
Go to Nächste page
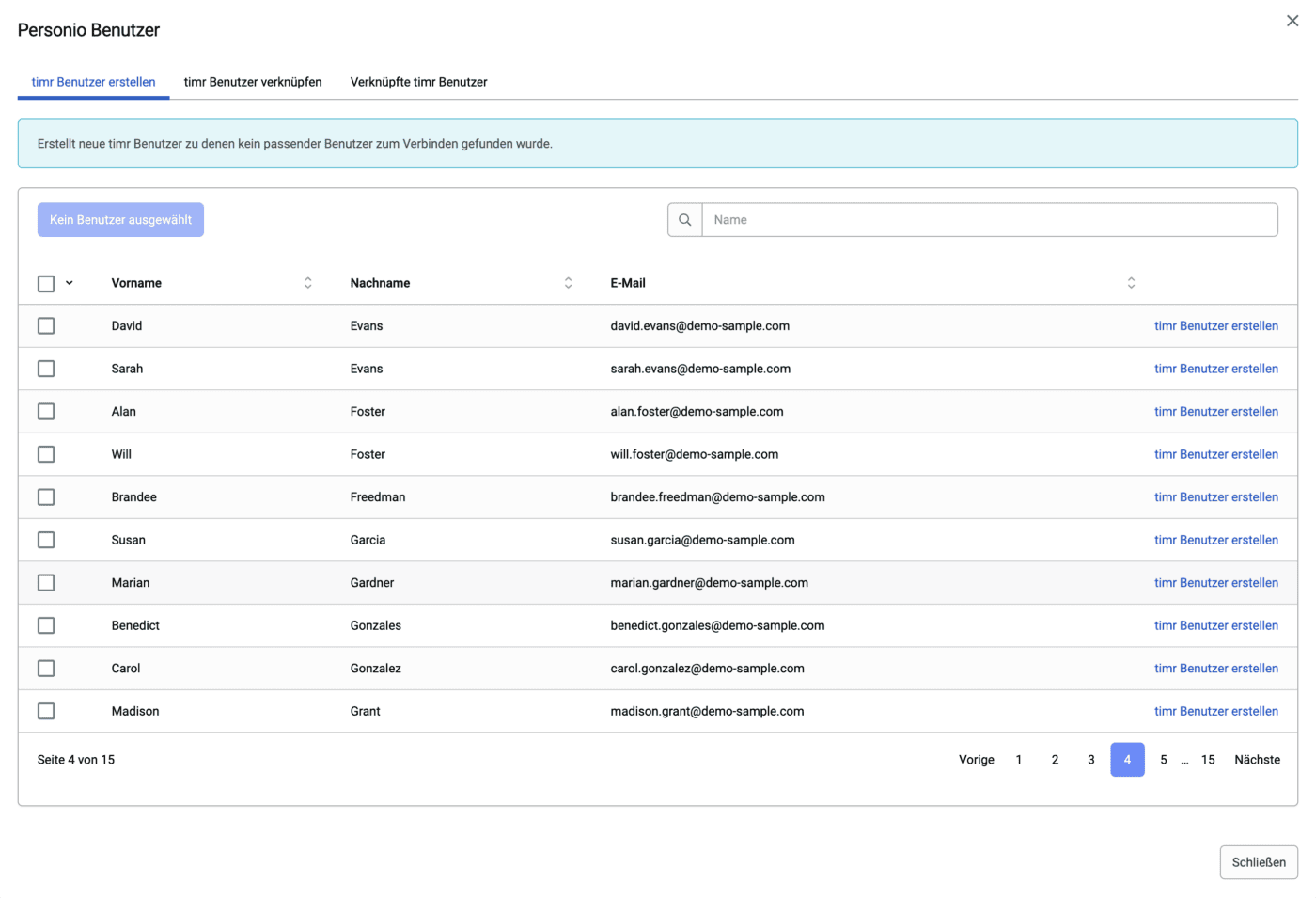tap(1257, 760)
